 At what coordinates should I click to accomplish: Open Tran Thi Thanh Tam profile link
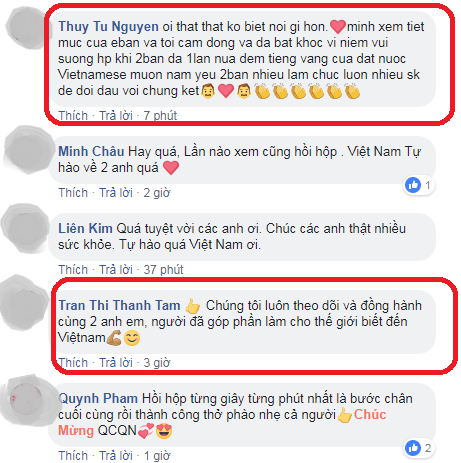[x=119, y=306]
